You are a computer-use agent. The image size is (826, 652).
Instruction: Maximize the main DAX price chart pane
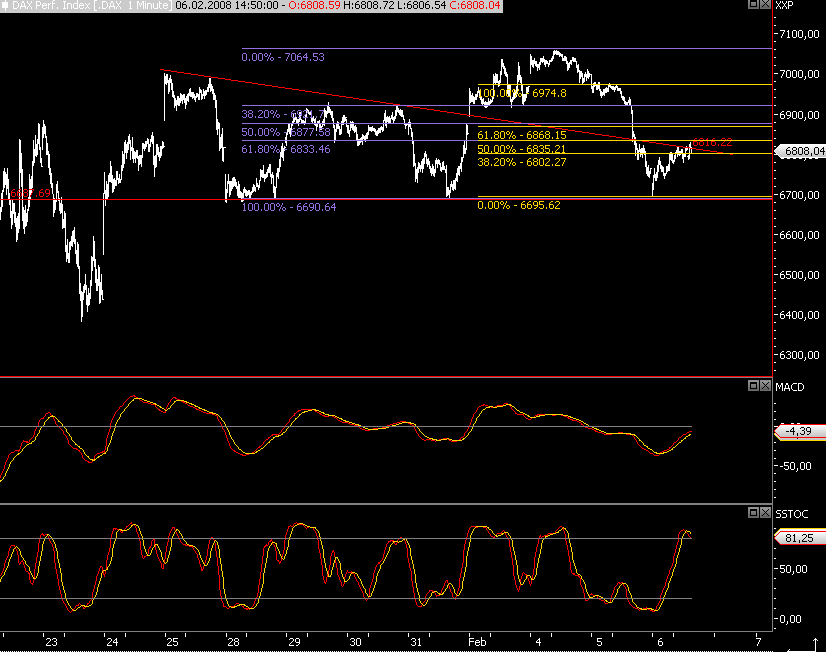click(x=753, y=4)
